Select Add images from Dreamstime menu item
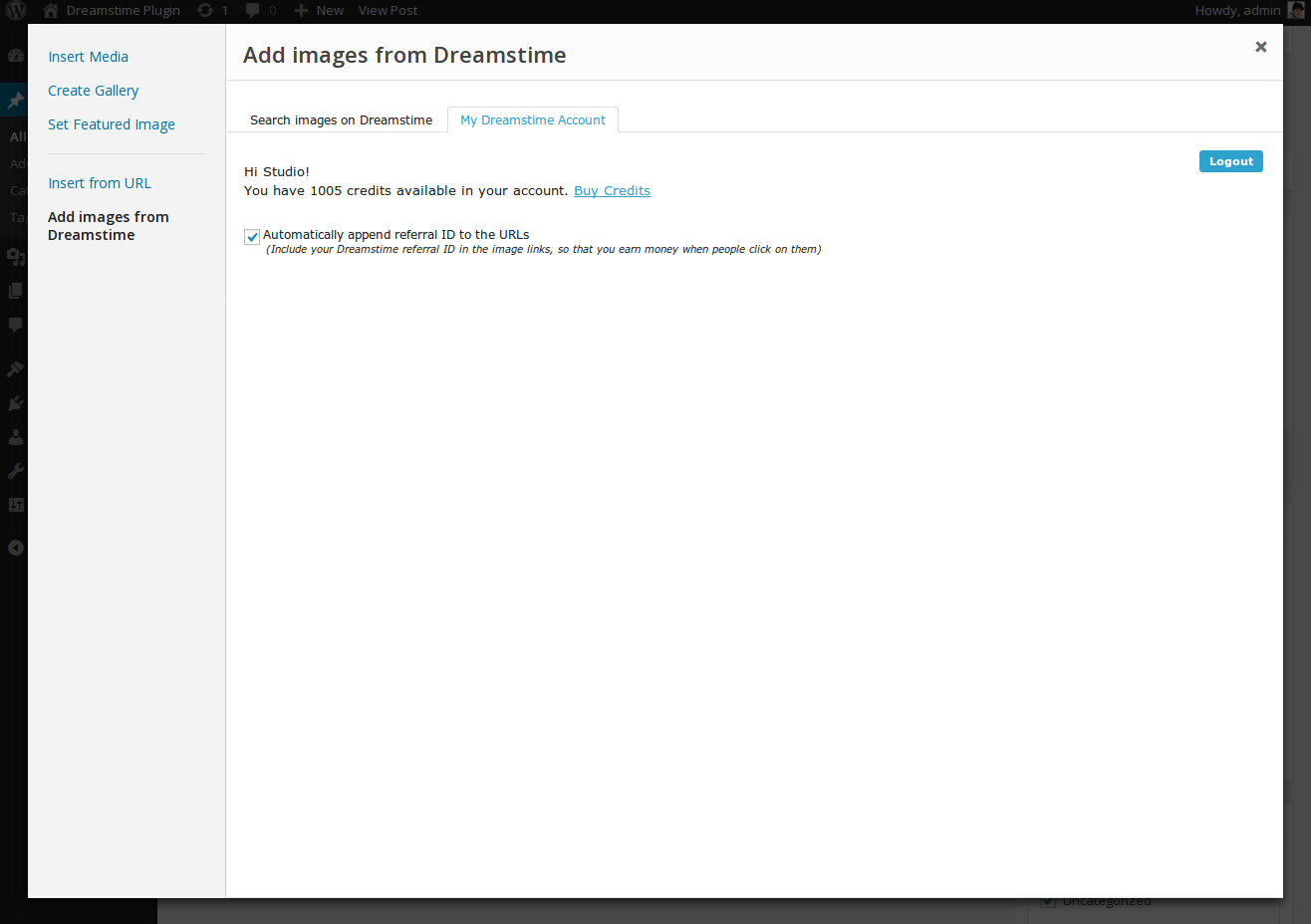The height and width of the screenshot is (924, 1311). [109, 226]
